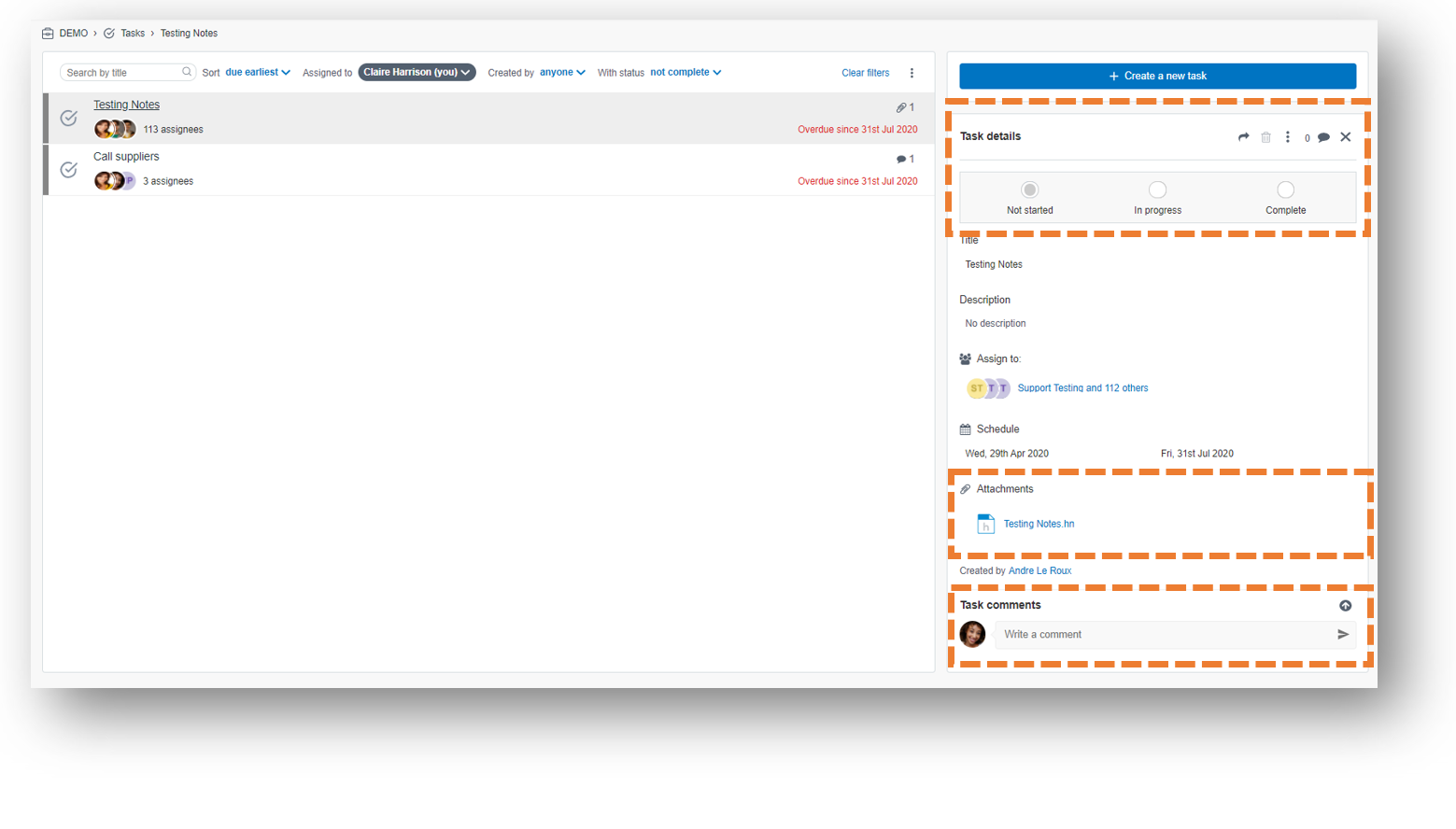Open the Call suppliers task
Viewport: 1456px width, 829px height.
(x=126, y=157)
